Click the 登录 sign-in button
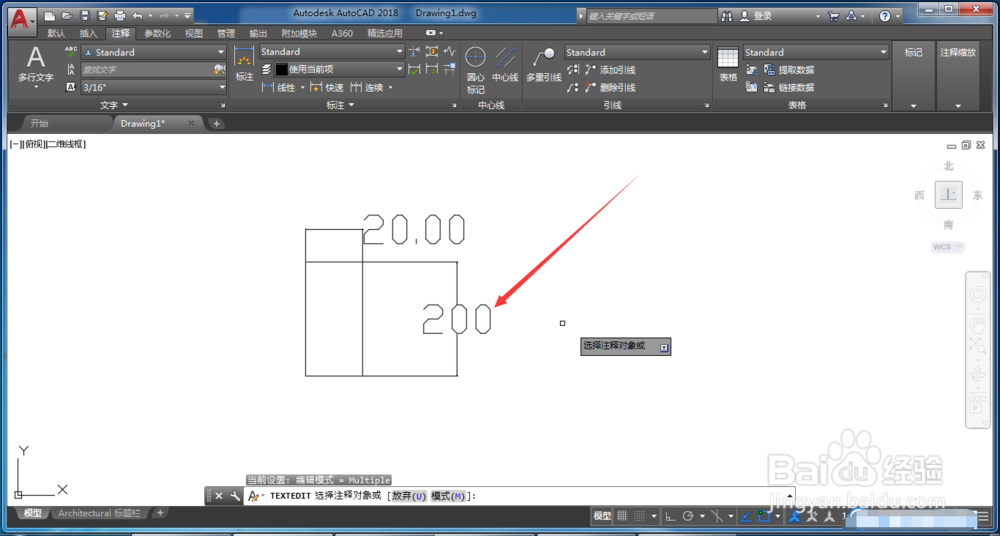 click(x=763, y=16)
